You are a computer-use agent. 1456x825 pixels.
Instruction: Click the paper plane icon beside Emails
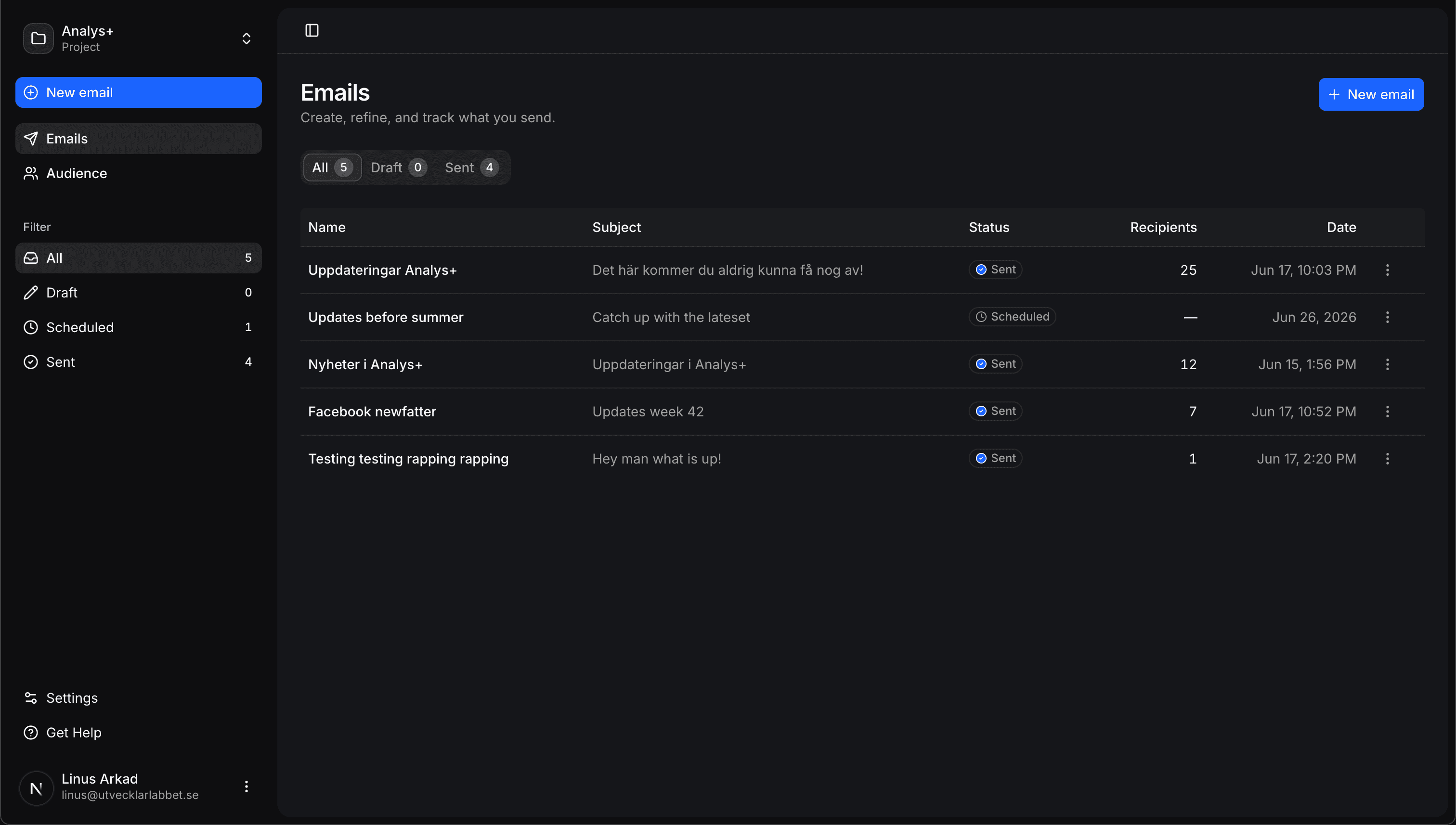[31, 139]
